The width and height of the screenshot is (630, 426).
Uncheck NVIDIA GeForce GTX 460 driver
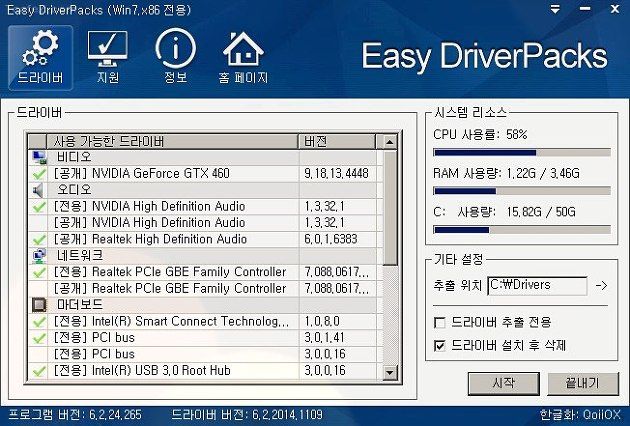click(x=39, y=174)
